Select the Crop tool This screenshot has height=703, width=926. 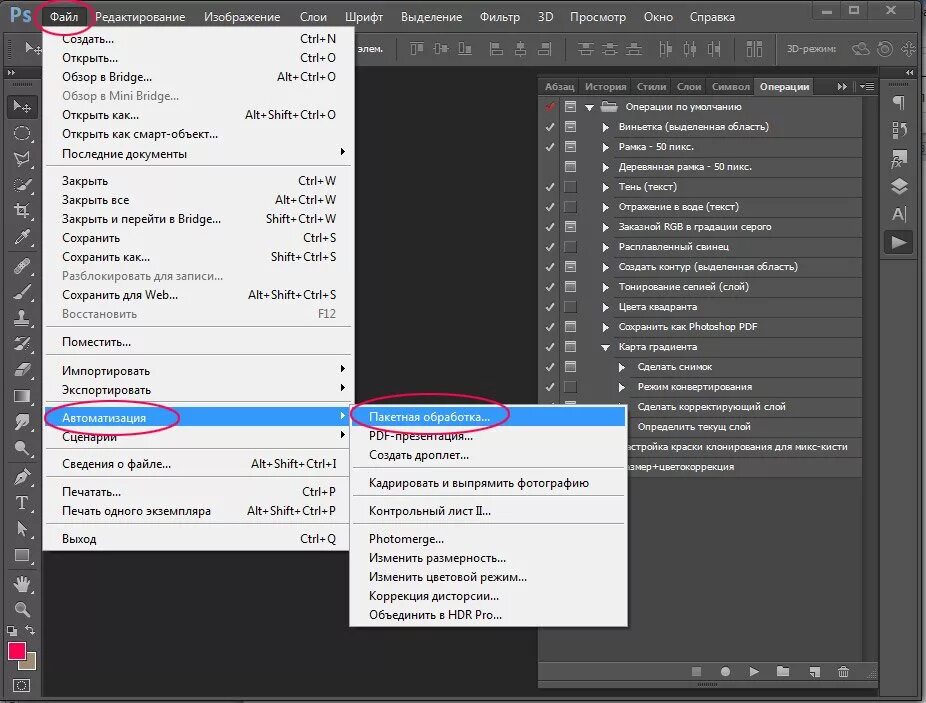pos(22,211)
